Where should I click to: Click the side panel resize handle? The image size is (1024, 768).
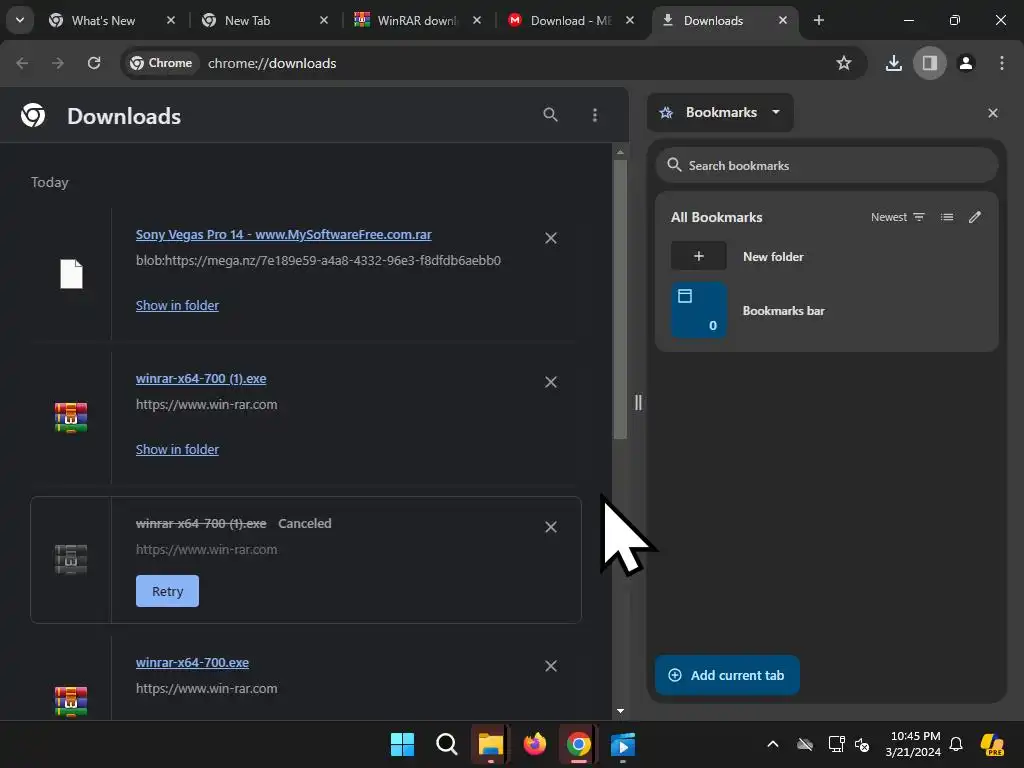click(x=638, y=402)
